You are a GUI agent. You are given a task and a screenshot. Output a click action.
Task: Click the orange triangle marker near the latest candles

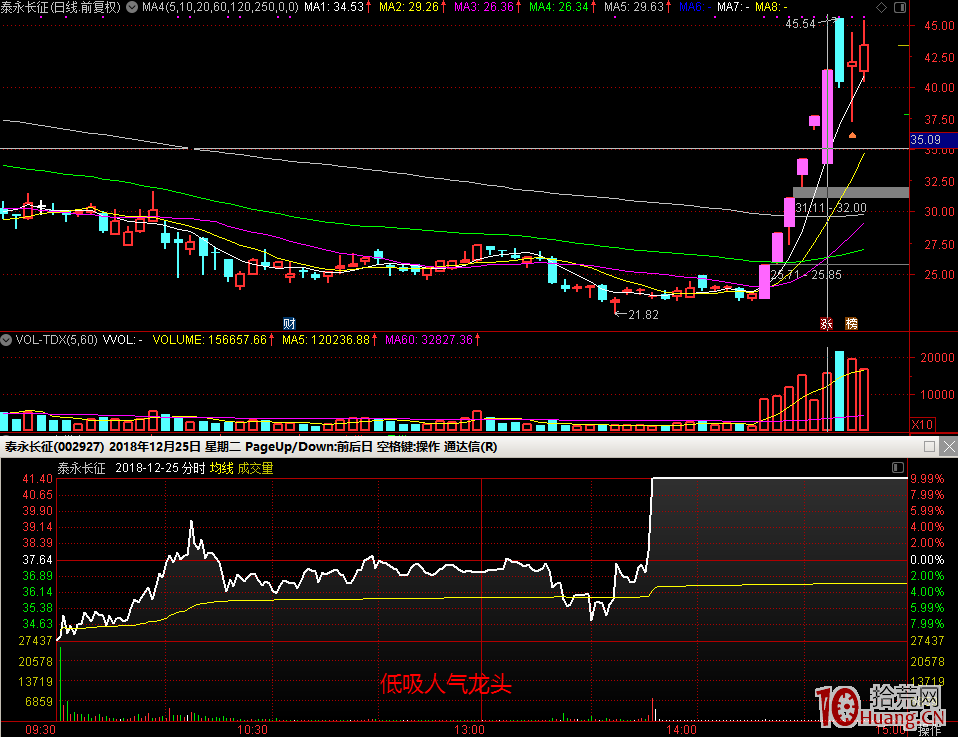click(852, 135)
